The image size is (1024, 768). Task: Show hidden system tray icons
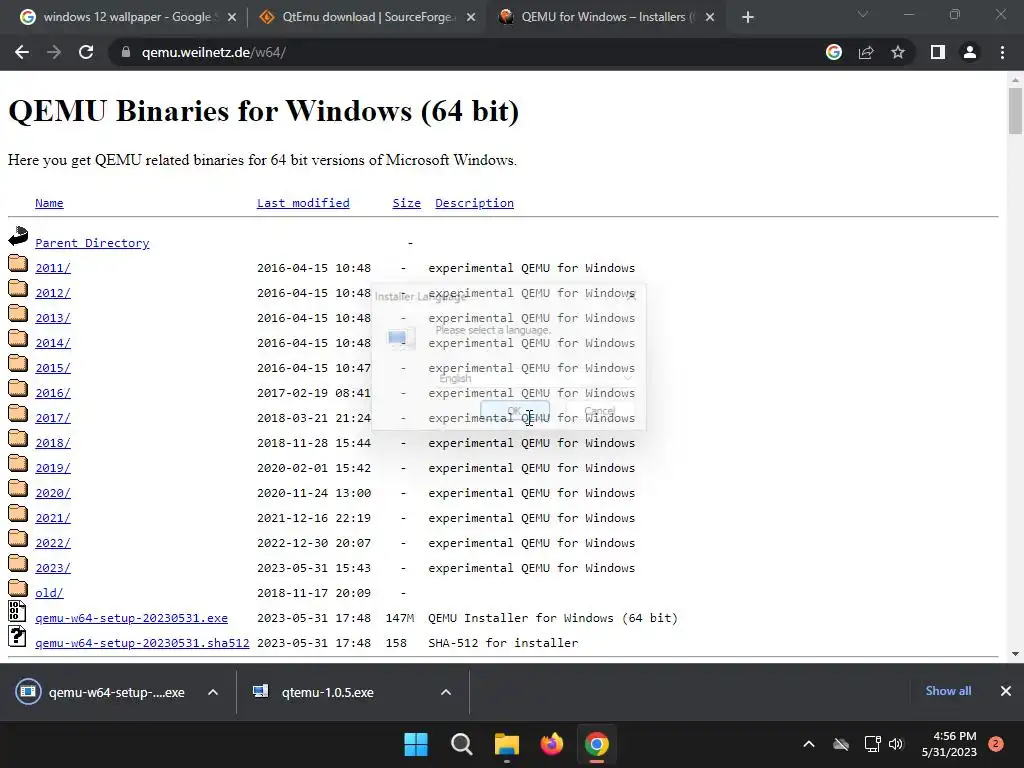[808, 744]
